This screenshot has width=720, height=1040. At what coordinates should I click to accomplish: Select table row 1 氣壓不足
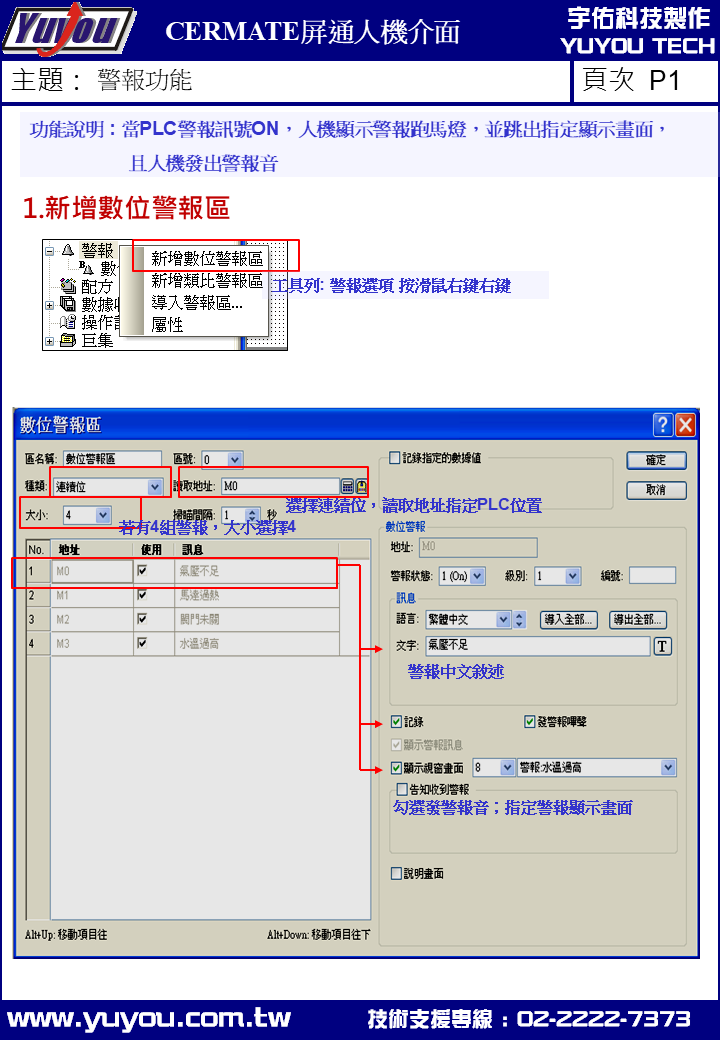(x=183, y=571)
